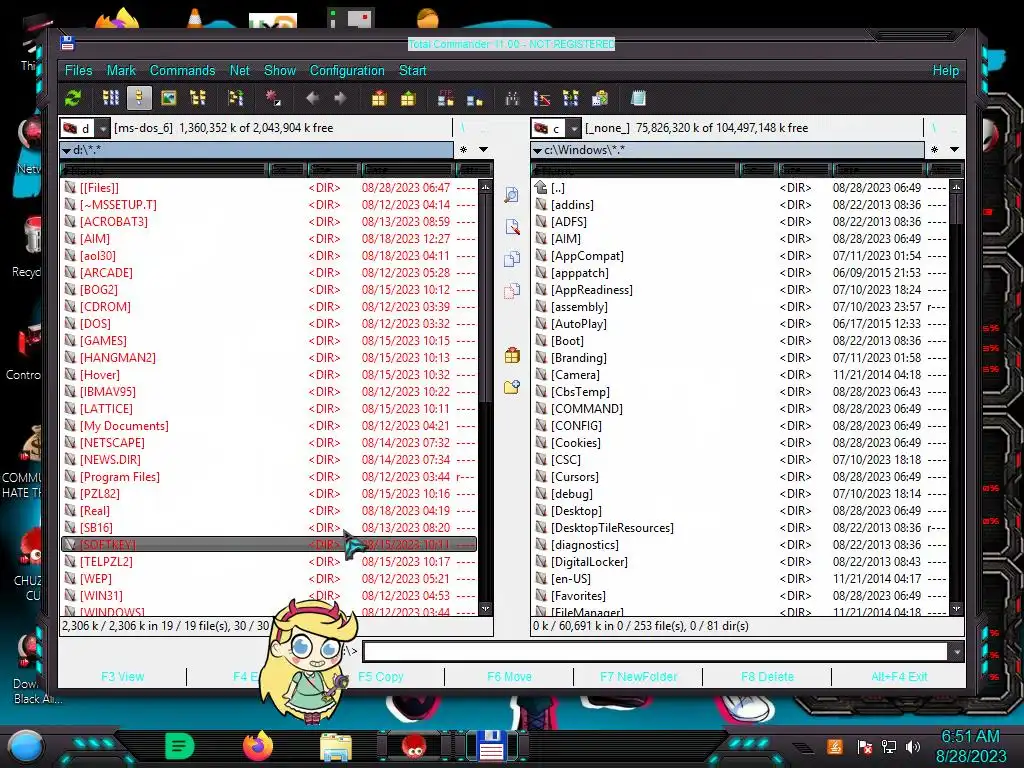Open the right panel drive c dropdown

point(573,128)
